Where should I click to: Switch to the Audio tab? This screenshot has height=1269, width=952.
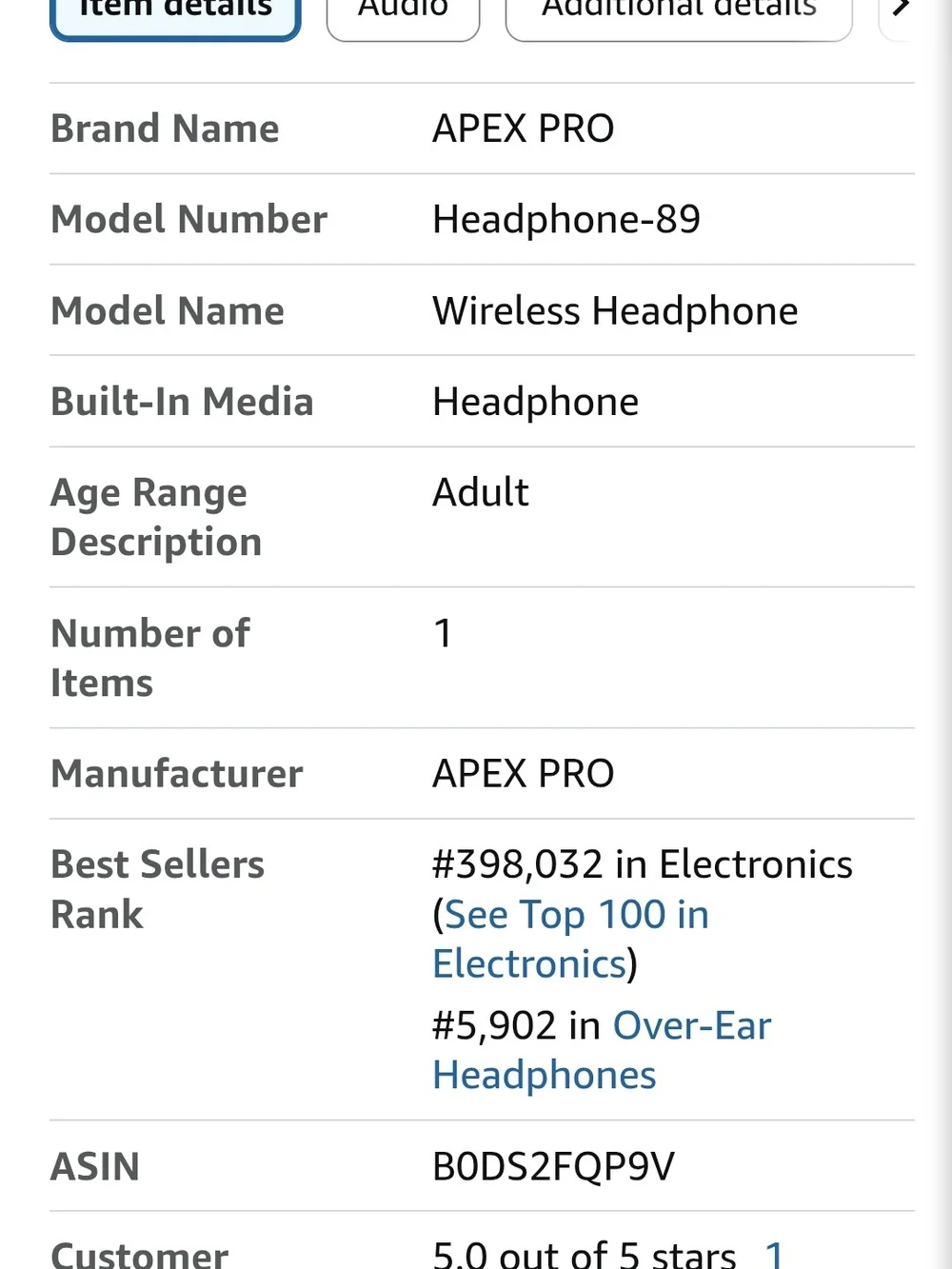click(403, 14)
